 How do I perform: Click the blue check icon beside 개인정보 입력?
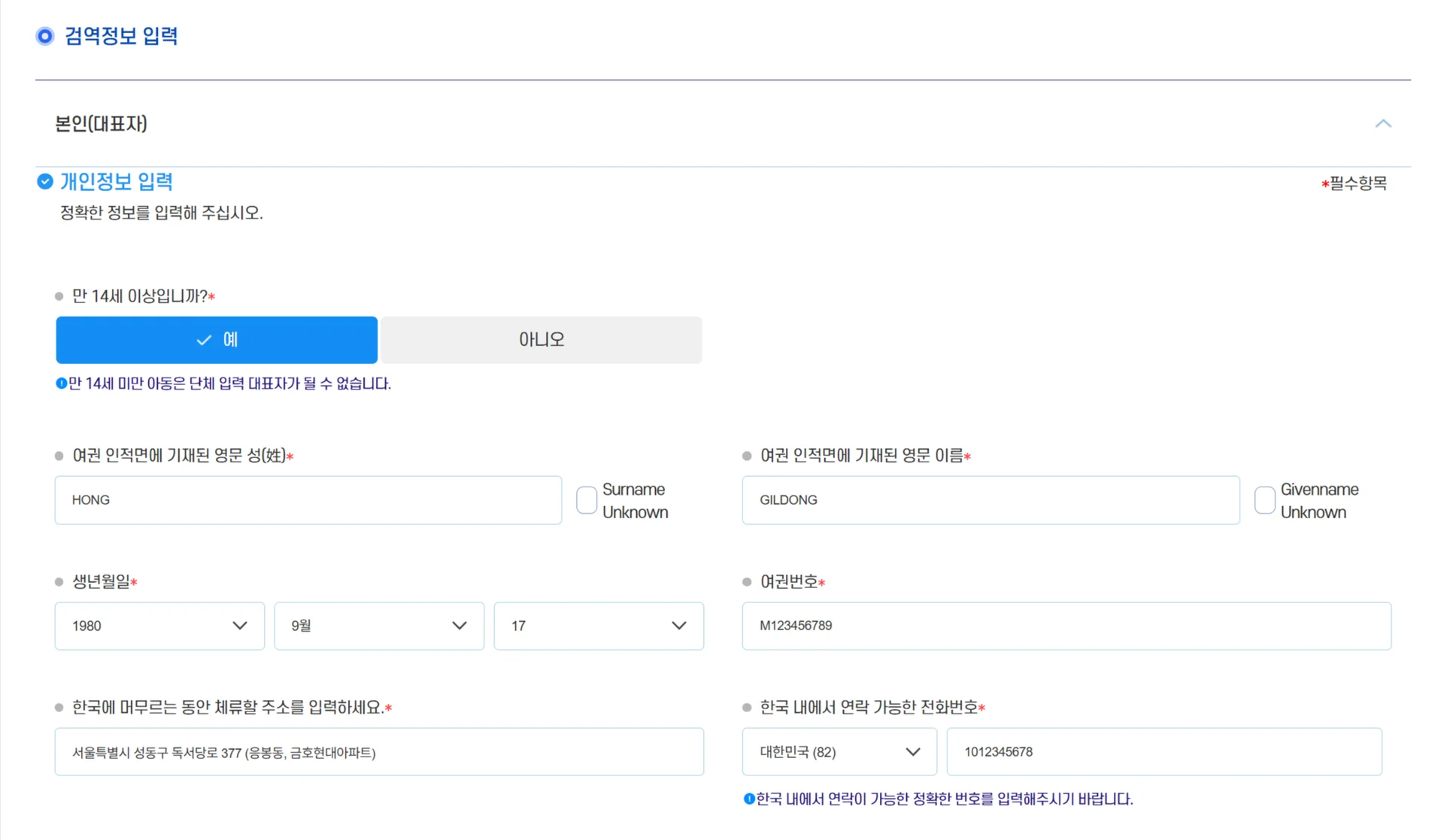pos(45,181)
